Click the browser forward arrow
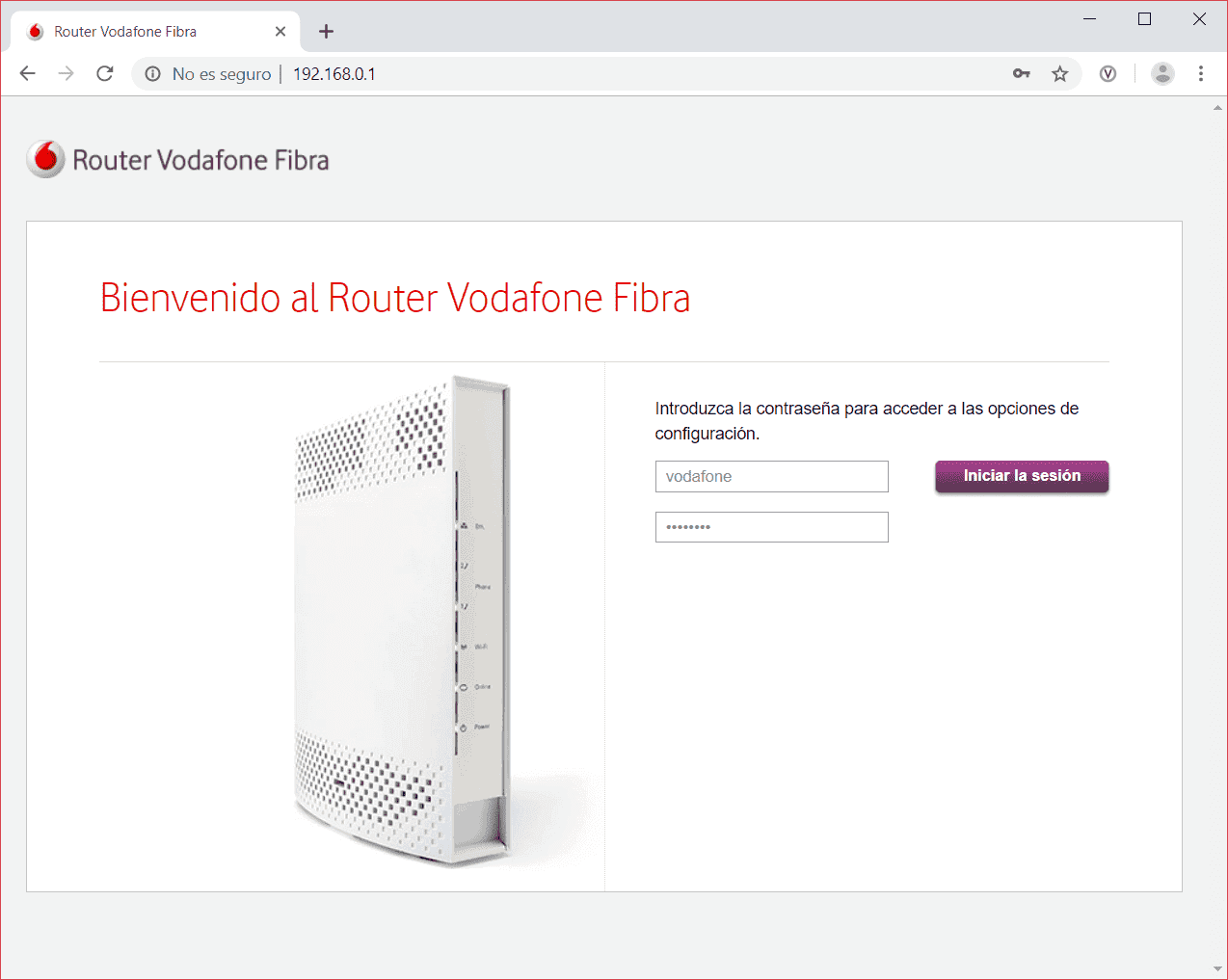1228x980 pixels. click(66, 74)
